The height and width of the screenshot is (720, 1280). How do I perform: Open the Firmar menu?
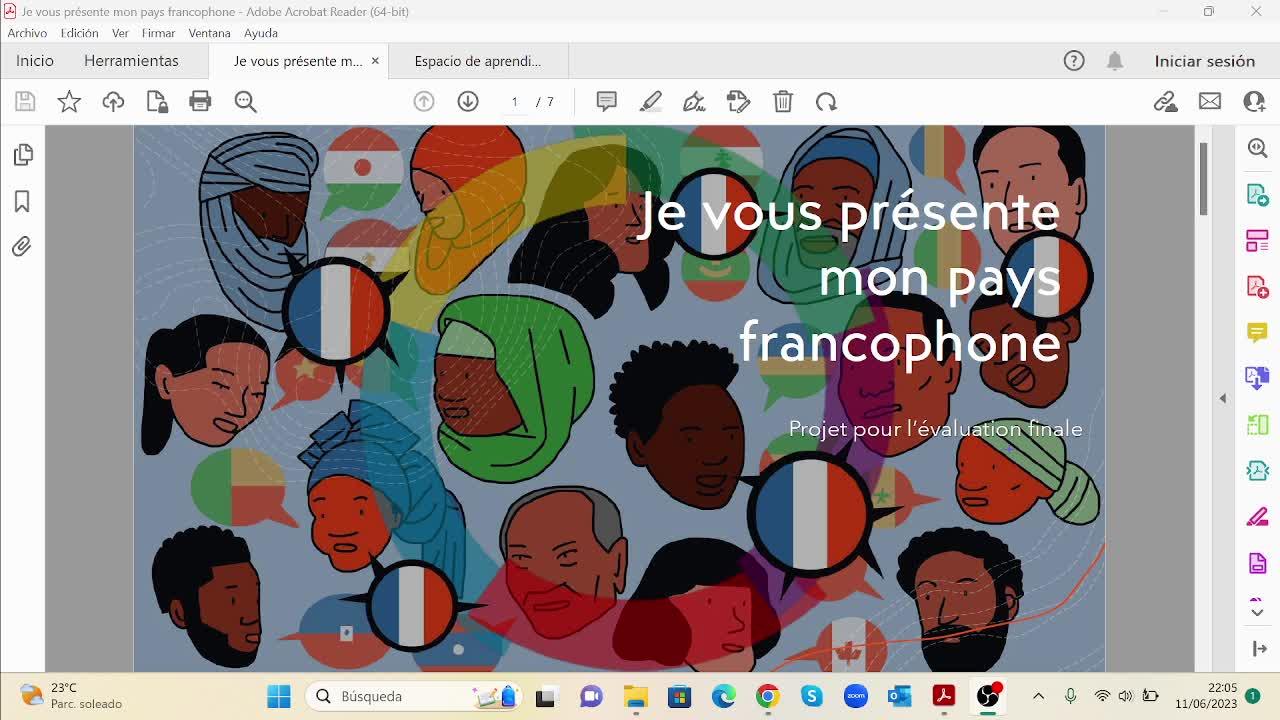coord(158,33)
